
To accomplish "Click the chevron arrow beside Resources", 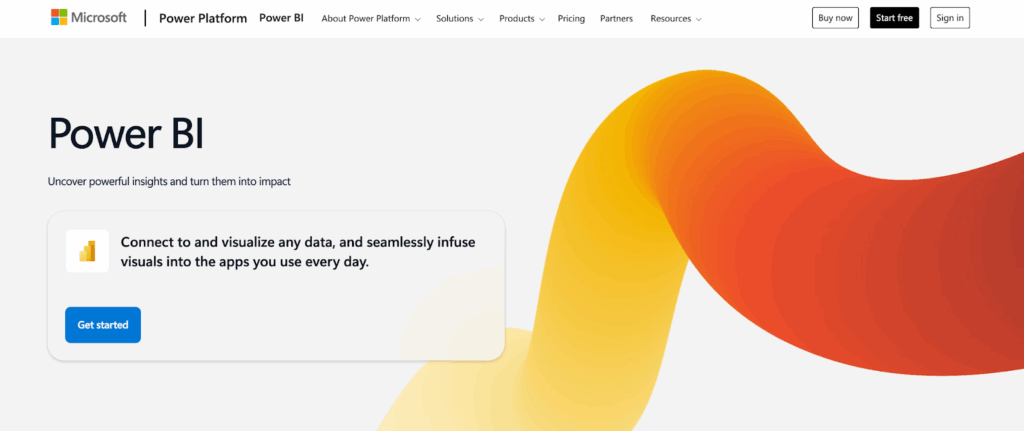I will pyautogui.click(x=698, y=19).
